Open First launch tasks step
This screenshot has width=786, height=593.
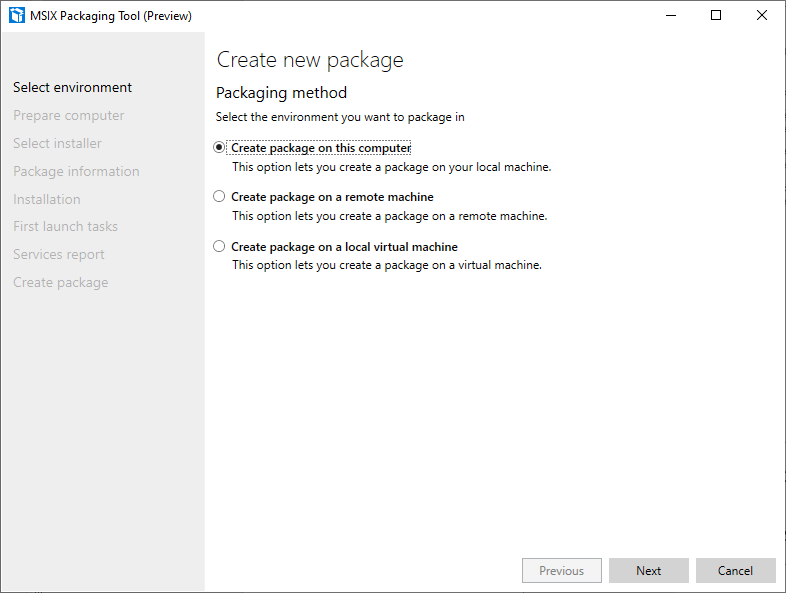tap(65, 226)
